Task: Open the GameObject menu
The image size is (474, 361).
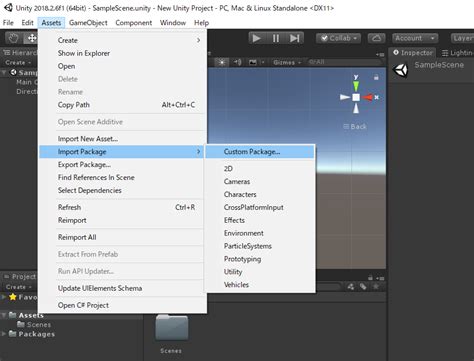Action: 88,23
